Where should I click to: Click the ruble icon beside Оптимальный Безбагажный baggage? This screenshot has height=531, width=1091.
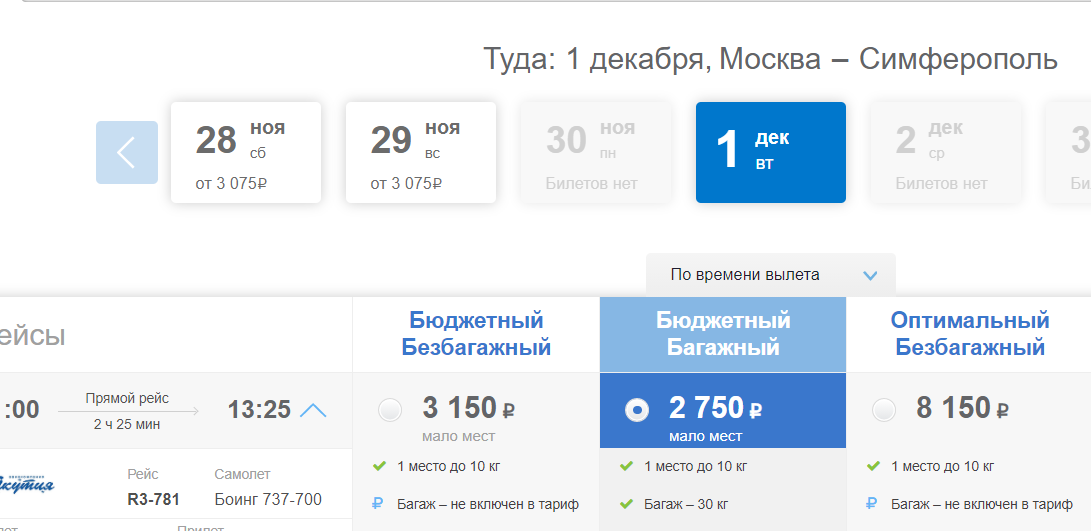pyautogui.click(x=872, y=504)
